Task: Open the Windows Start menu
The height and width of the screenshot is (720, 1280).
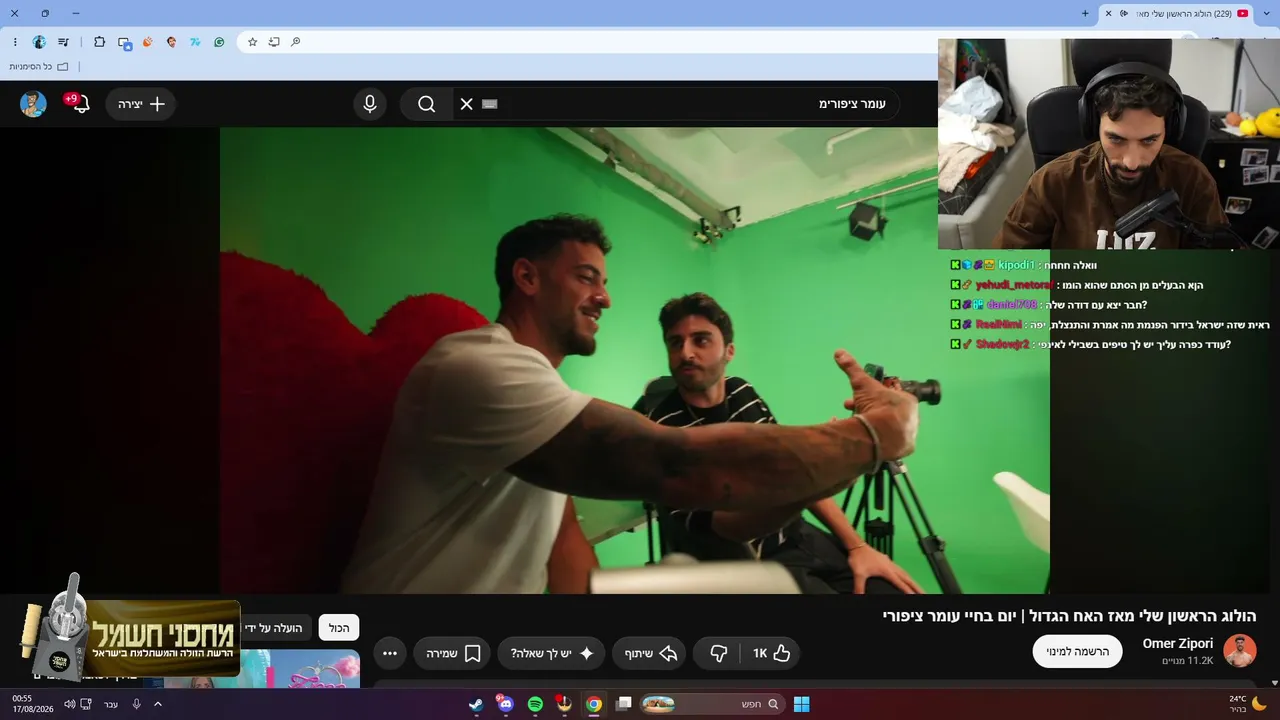Action: click(801, 704)
